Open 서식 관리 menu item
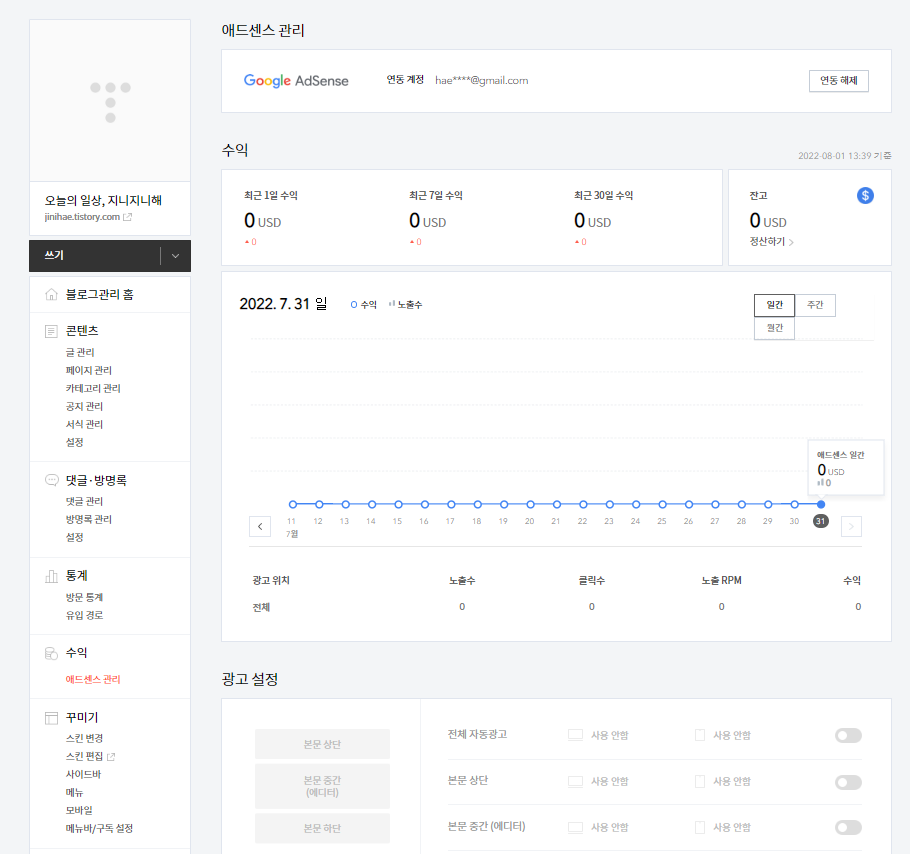Viewport: 910px width, 854px height. pyautogui.click(x=84, y=424)
